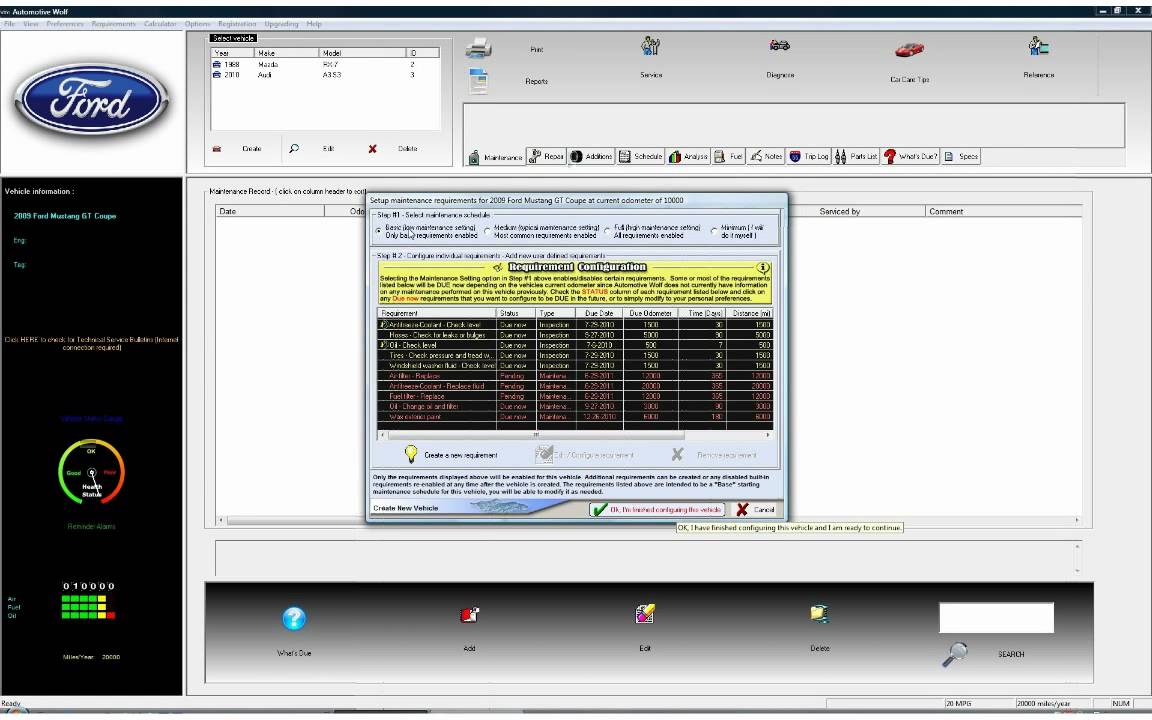Select the Tires Check pressure and tread row
The image size is (1152, 720).
[575, 355]
